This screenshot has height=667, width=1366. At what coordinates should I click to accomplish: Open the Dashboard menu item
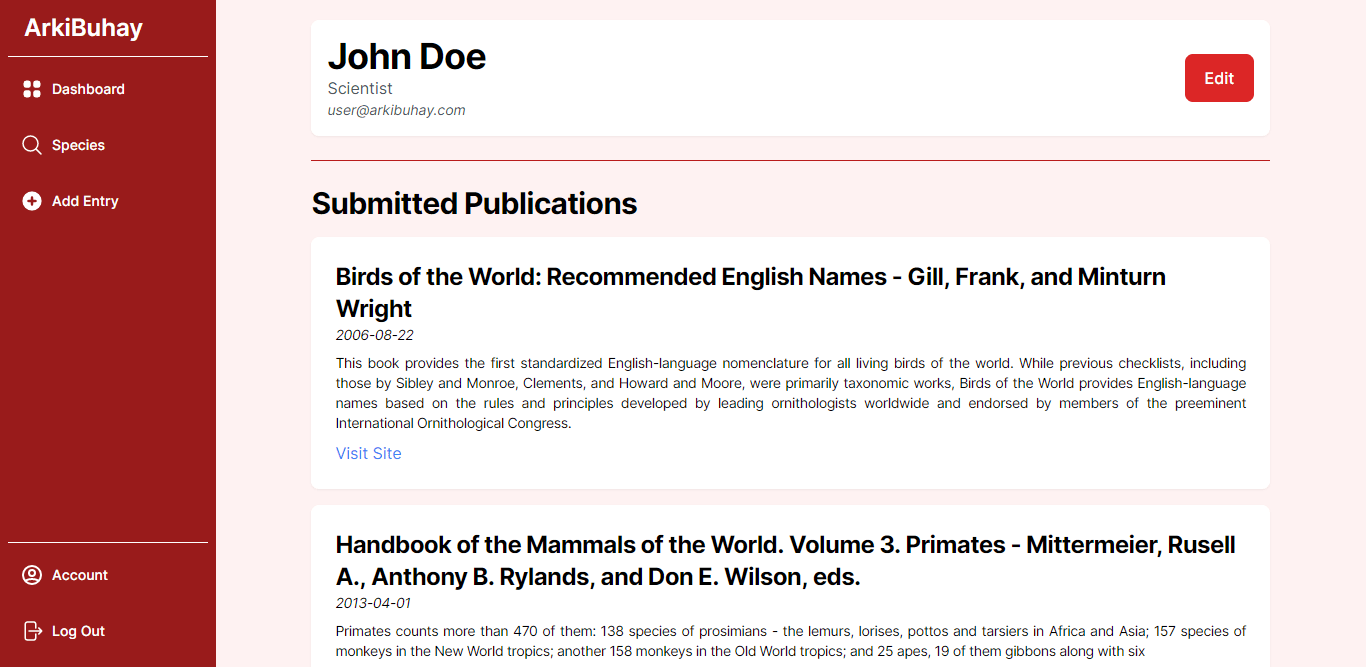click(x=108, y=89)
